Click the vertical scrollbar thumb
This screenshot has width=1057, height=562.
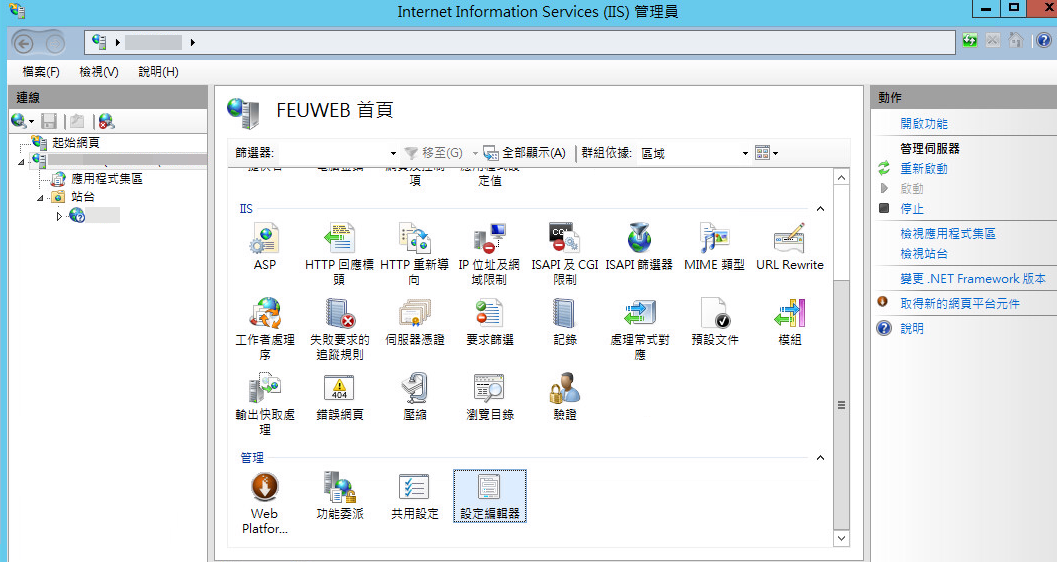(x=841, y=404)
